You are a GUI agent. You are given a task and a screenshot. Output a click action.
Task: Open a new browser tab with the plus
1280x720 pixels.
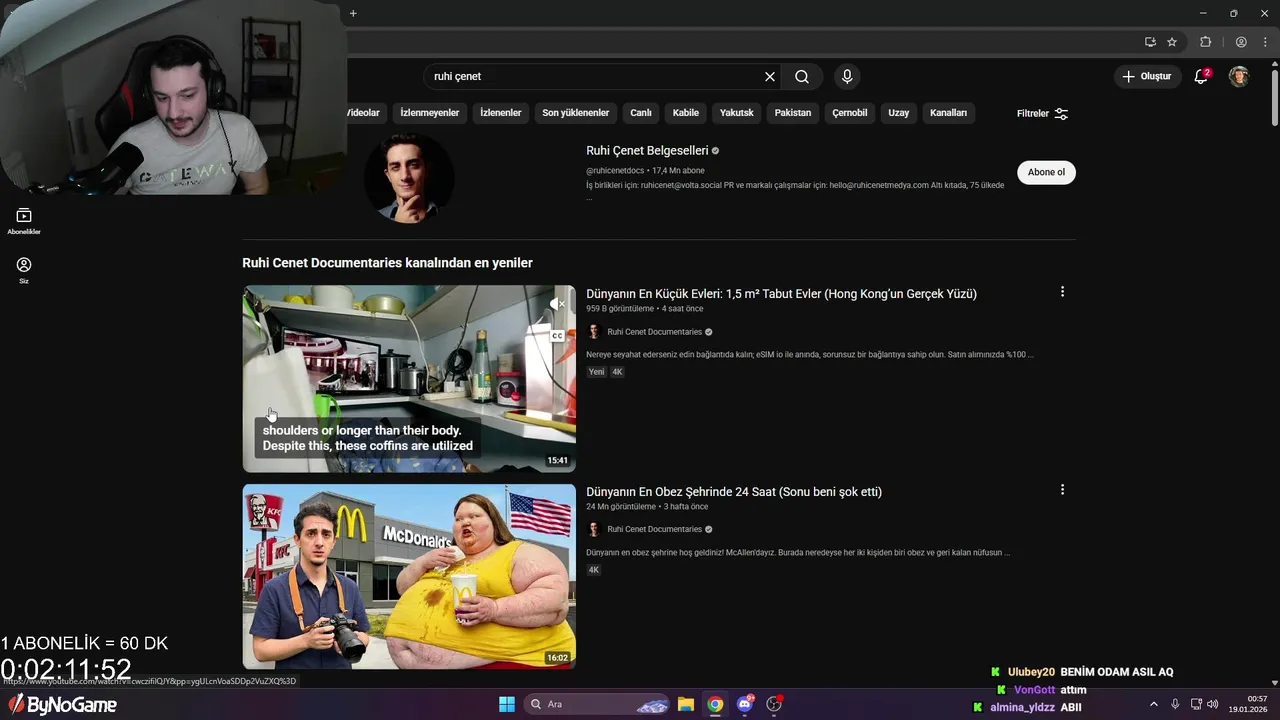(353, 13)
